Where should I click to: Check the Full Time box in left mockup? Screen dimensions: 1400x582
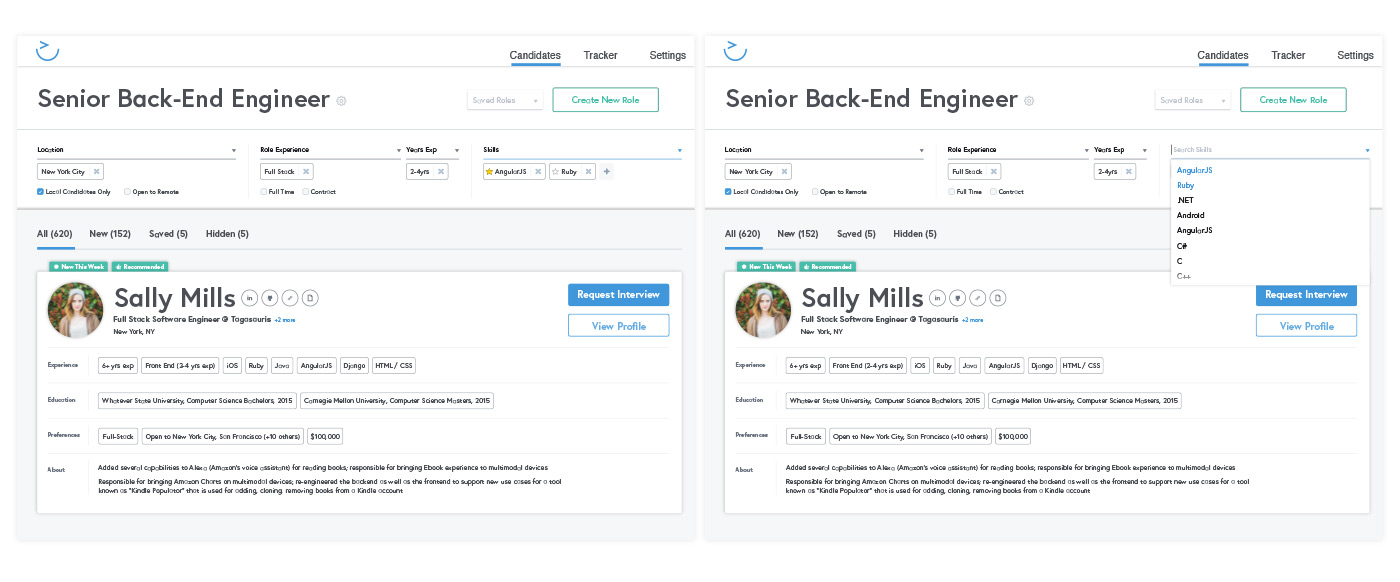[264, 191]
